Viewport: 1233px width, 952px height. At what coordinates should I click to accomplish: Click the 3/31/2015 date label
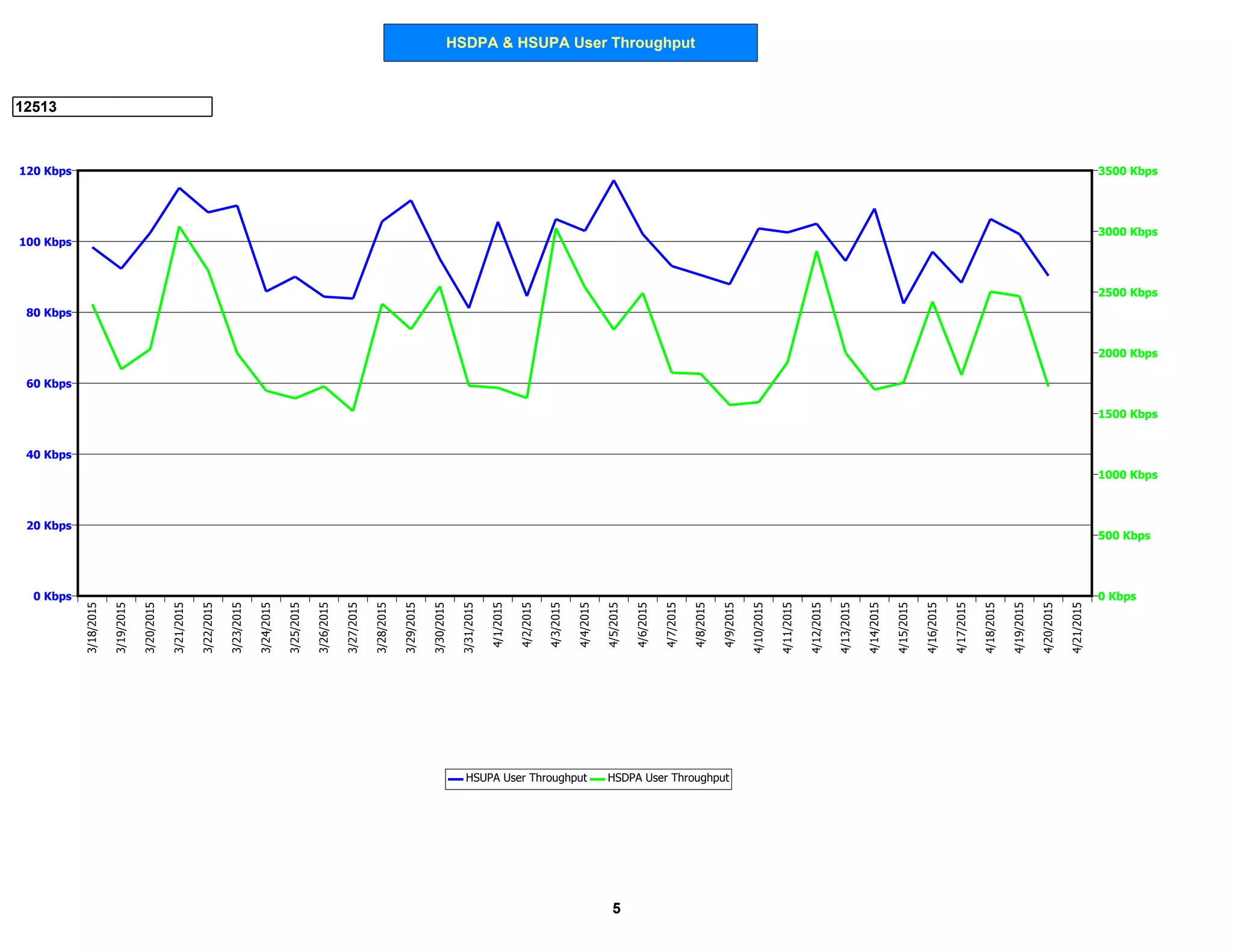468,628
